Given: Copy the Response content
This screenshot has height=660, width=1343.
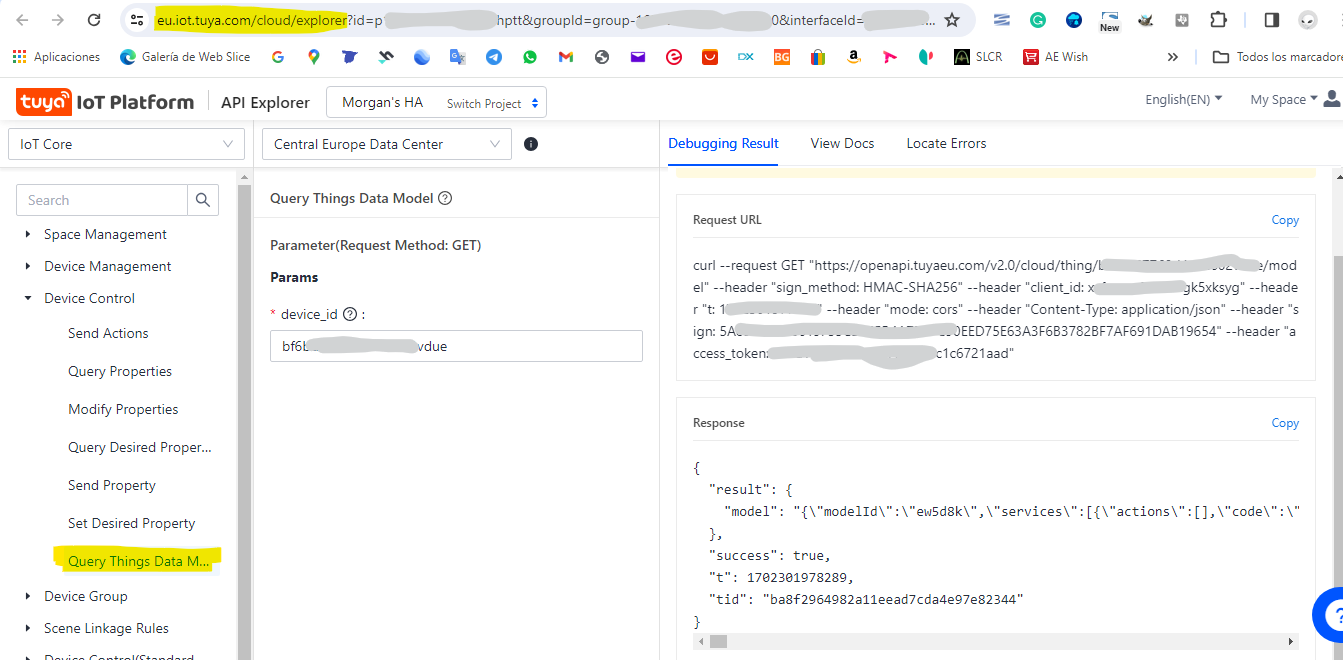Looking at the screenshot, I should pyautogui.click(x=1285, y=423).
